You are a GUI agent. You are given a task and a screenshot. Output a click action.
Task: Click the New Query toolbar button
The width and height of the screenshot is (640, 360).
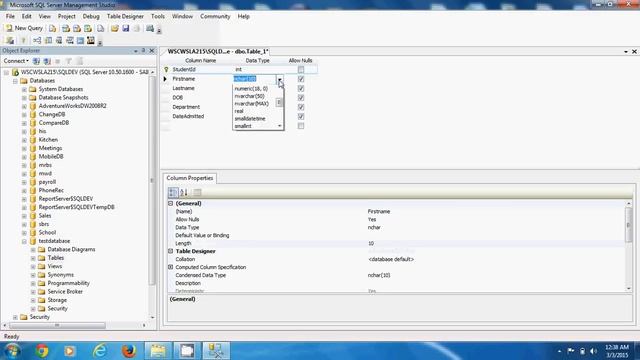coord(24,28)
